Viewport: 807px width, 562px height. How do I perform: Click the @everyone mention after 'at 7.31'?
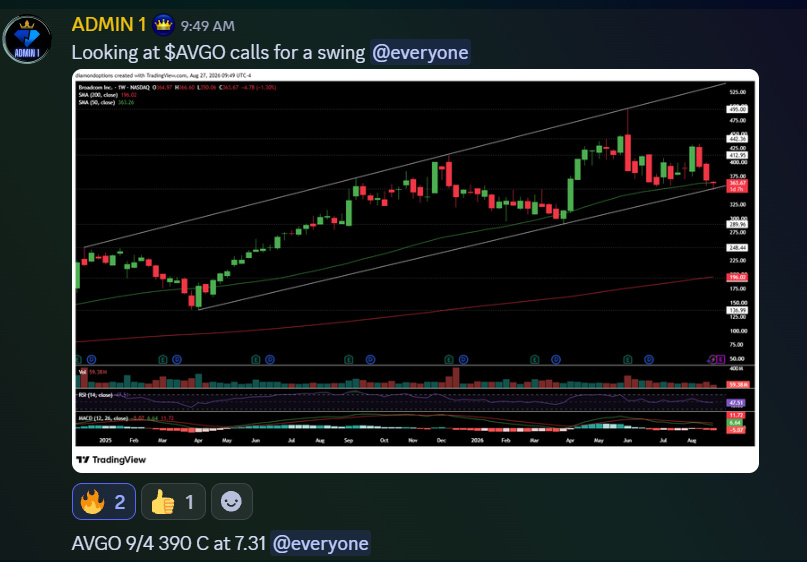tap(320, 543)
